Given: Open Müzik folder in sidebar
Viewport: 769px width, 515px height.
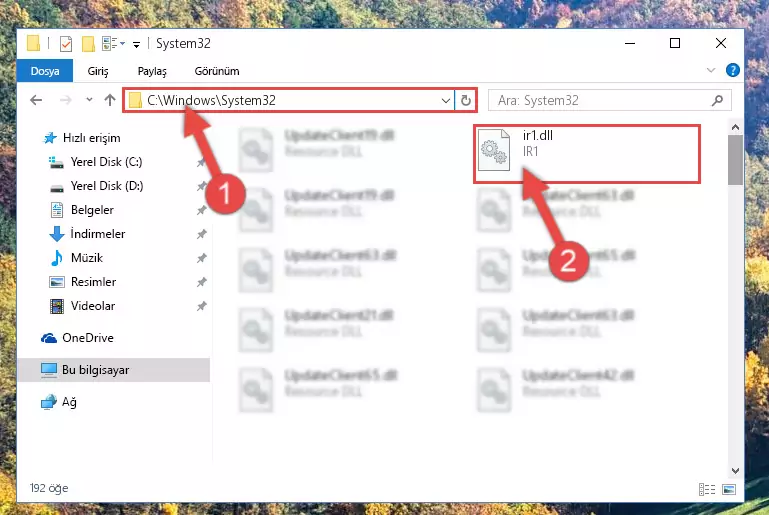Looking at the screenshot, I should pos(86,258).
